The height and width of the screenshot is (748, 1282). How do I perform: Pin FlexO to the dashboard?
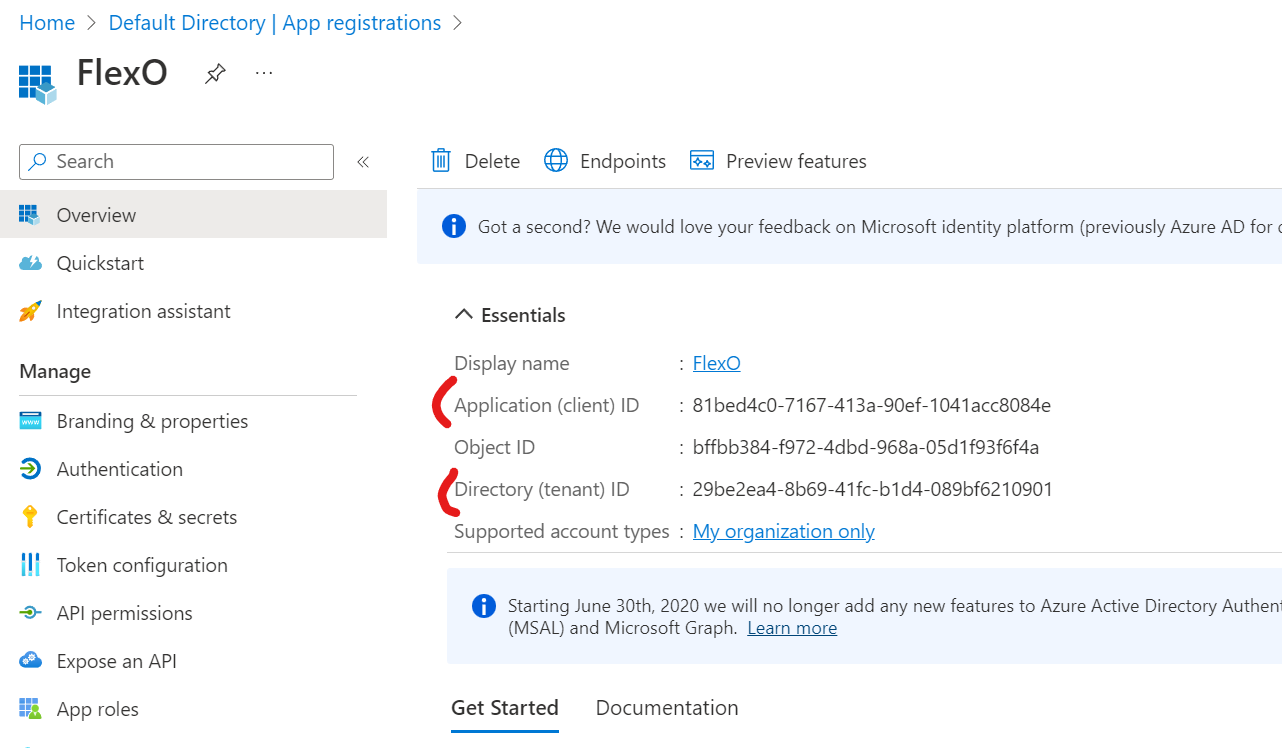(x=215, y=74)
